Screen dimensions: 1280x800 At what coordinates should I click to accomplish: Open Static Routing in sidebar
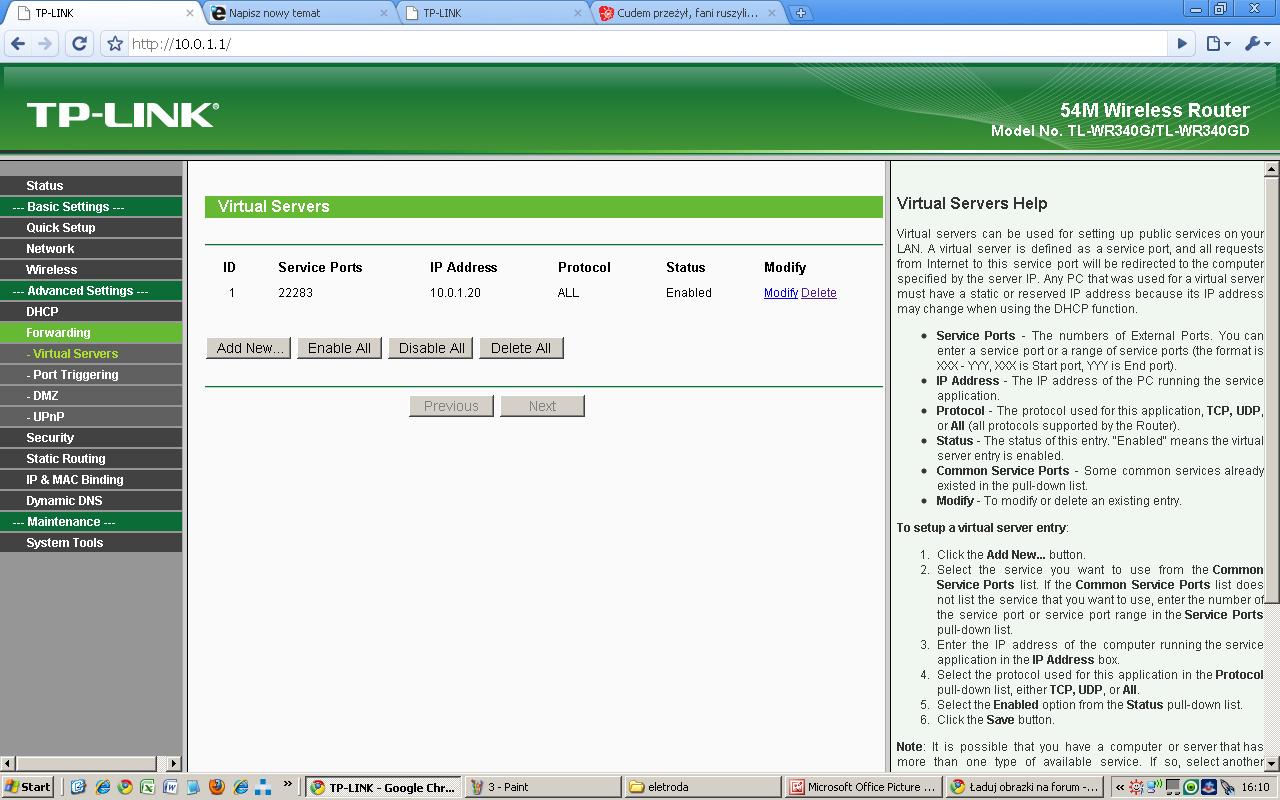click(x=91, y=458)
